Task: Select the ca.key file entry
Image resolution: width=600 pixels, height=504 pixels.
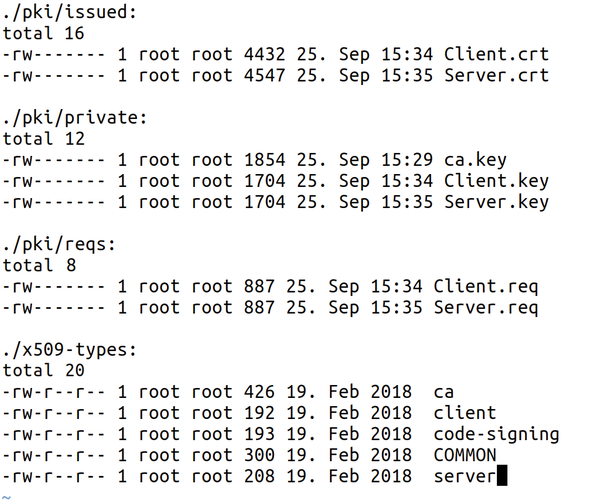Action: 475,160
